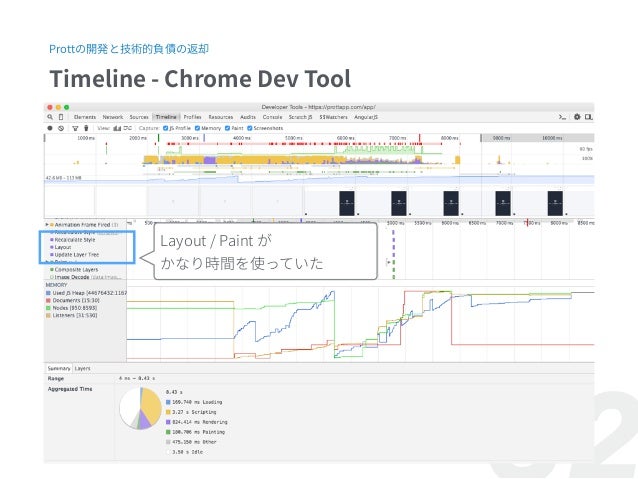Switch to the Audits tab

(x=248, y=117)
